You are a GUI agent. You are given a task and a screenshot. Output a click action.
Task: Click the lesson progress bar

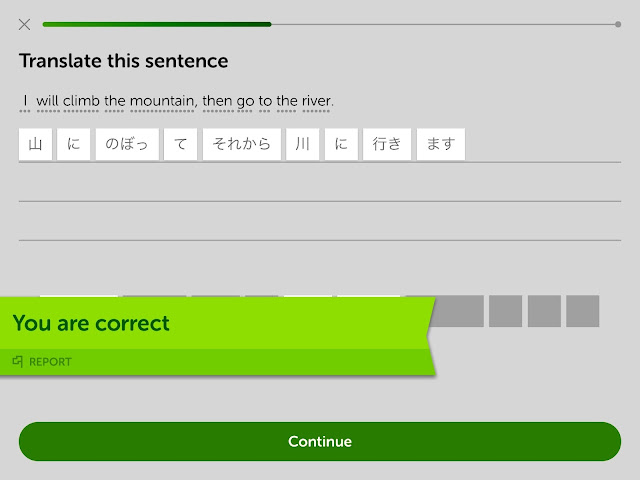[330, 24]
